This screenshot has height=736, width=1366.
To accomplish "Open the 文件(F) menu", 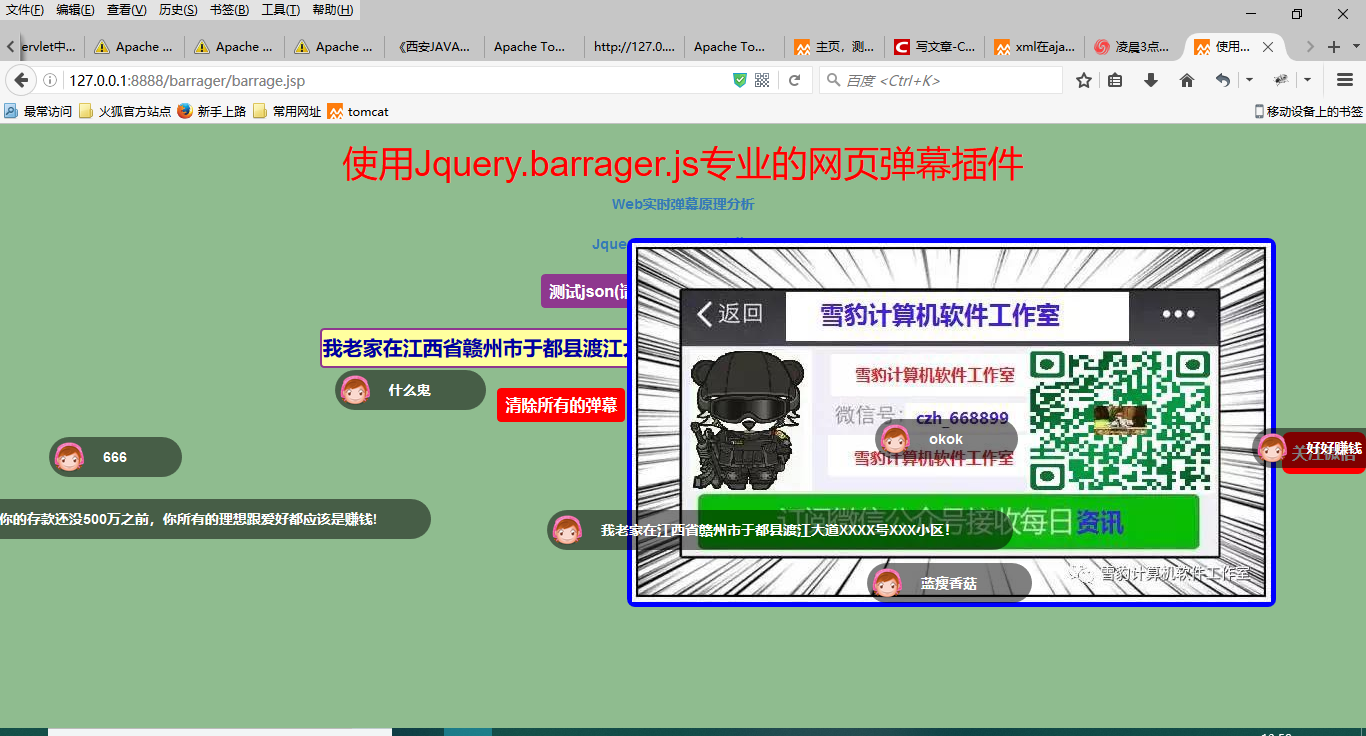I will click(x=25, y=10).
